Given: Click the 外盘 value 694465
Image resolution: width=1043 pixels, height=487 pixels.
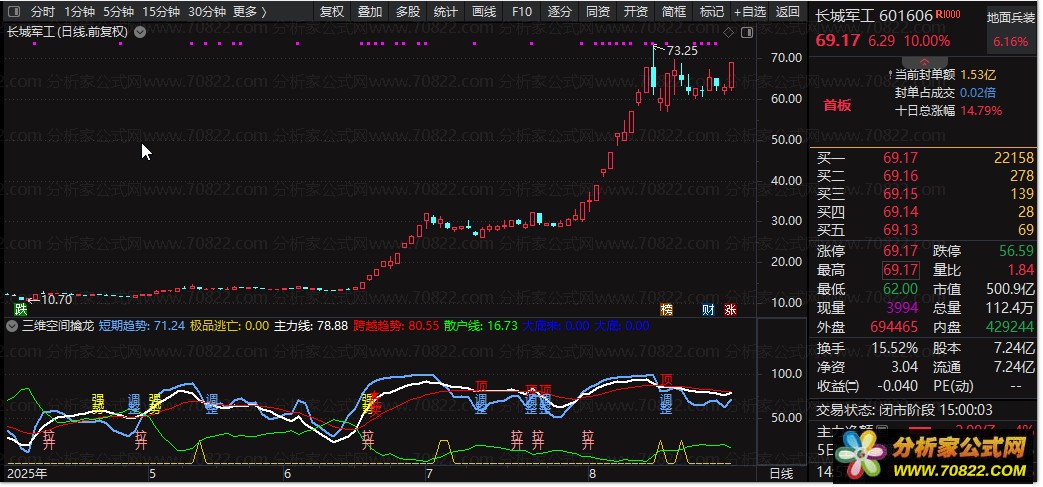Looking at the screenshot, I should tap(894, 327).
